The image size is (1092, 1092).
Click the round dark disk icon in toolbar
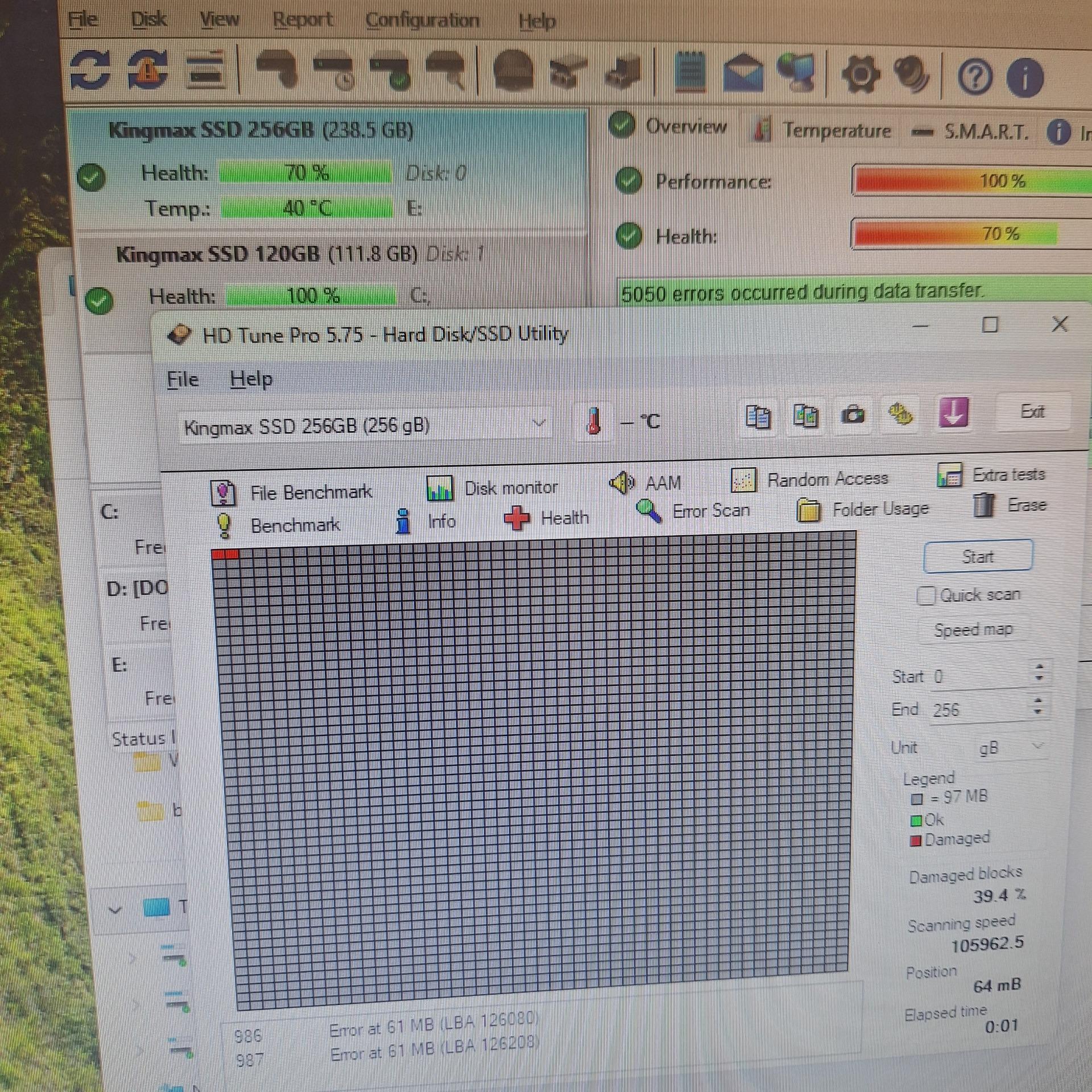pos(512,72)
